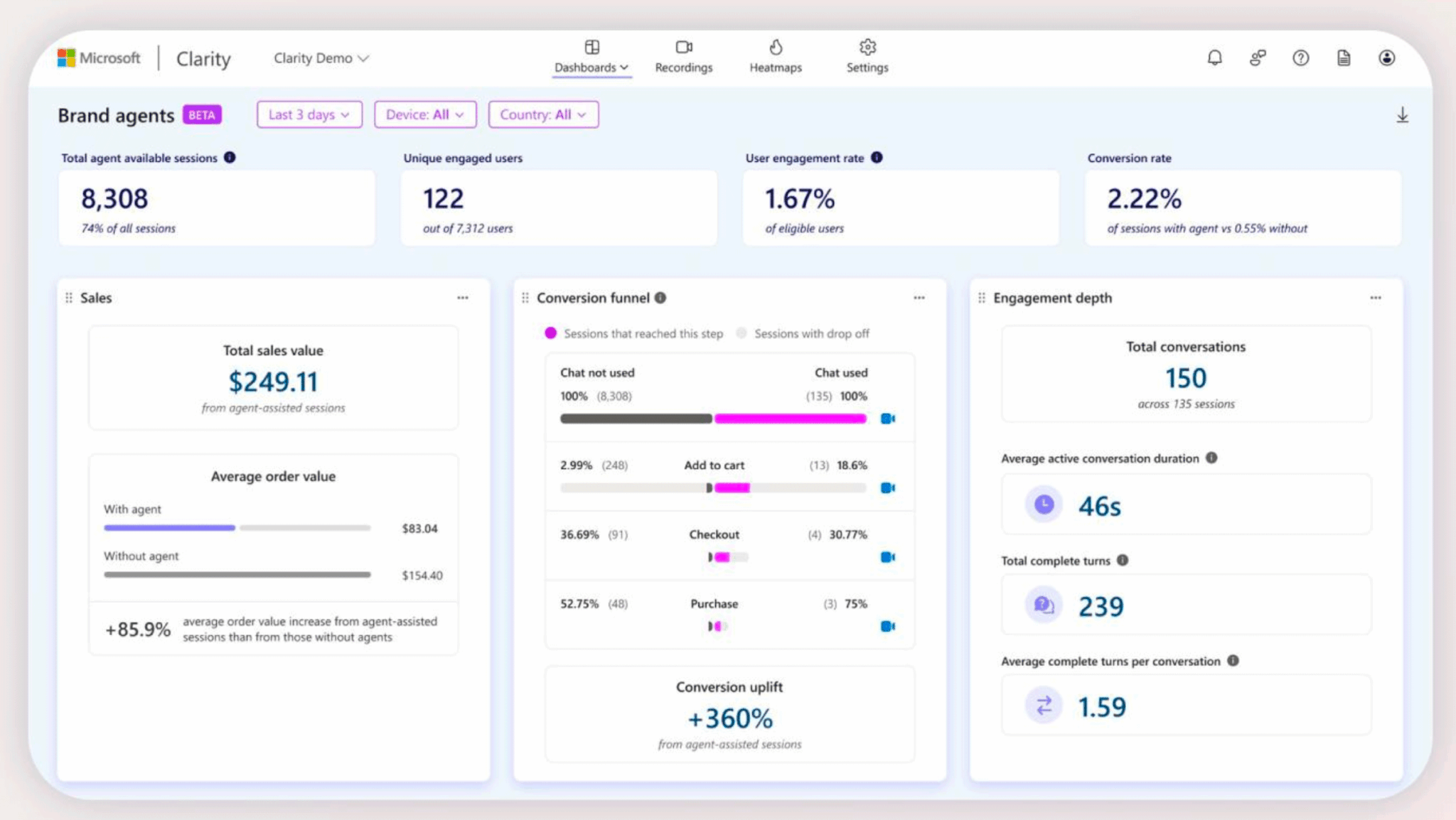1456x820 pixels.
Task: Click the notifications bell icon
Action: pyautogui.click(x=1214, y=58)
